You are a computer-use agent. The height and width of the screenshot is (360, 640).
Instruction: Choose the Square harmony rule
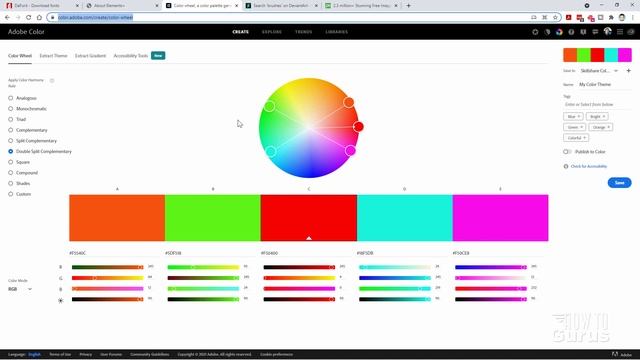coord(11,162)
